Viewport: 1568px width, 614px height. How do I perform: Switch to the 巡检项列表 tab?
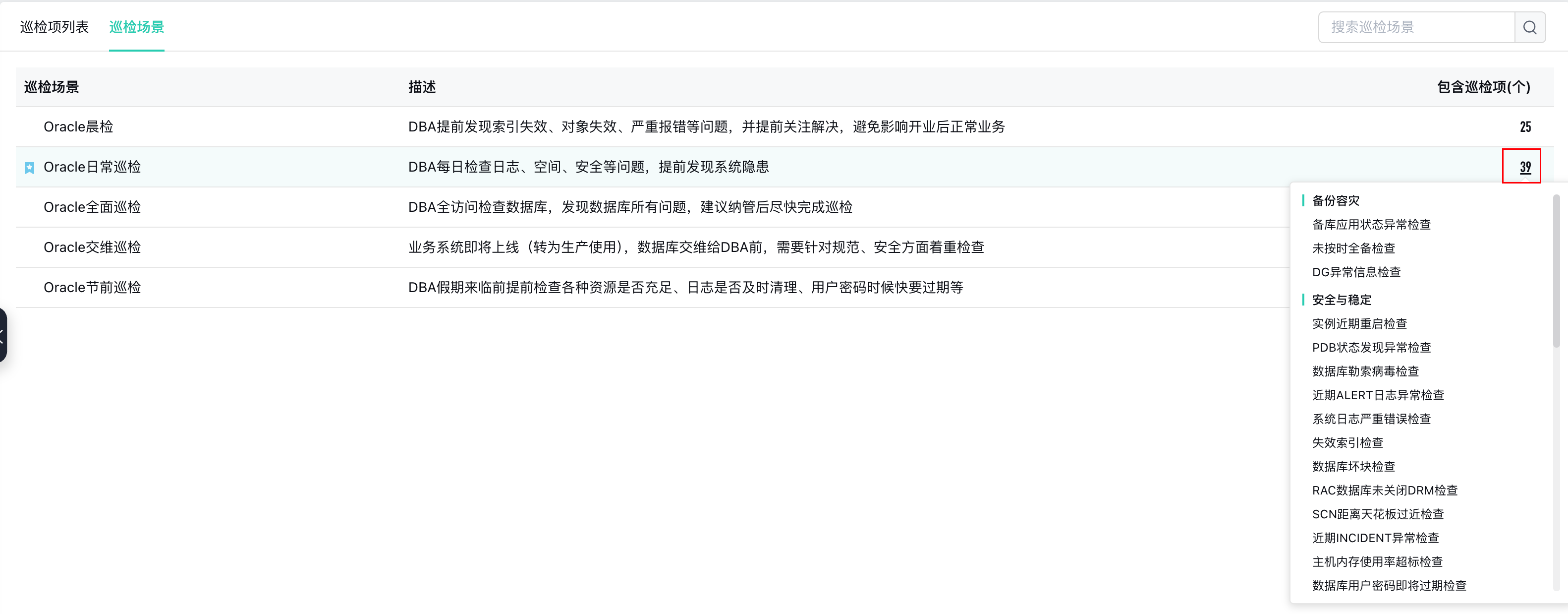(54, 27)
